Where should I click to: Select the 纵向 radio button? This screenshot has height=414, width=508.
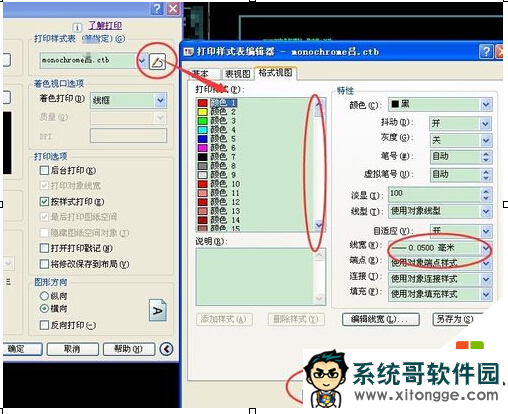click(x=44, y=296)
